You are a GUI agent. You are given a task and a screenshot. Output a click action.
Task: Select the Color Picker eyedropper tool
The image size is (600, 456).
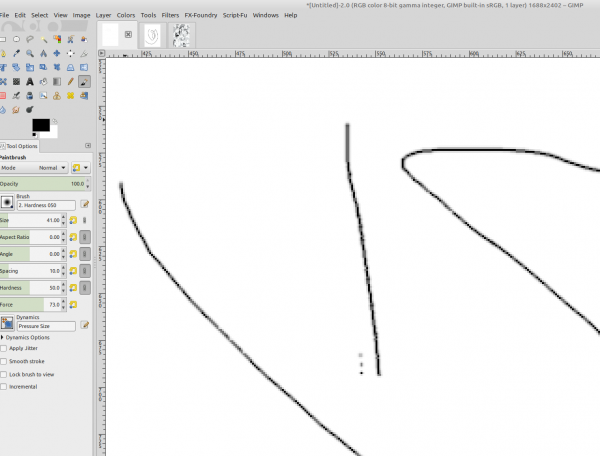[x=16, y=54]
